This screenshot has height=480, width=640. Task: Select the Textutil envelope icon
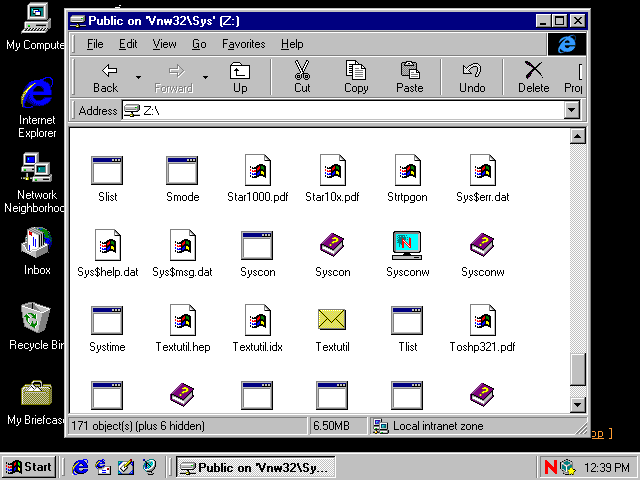tap(332, 321)
